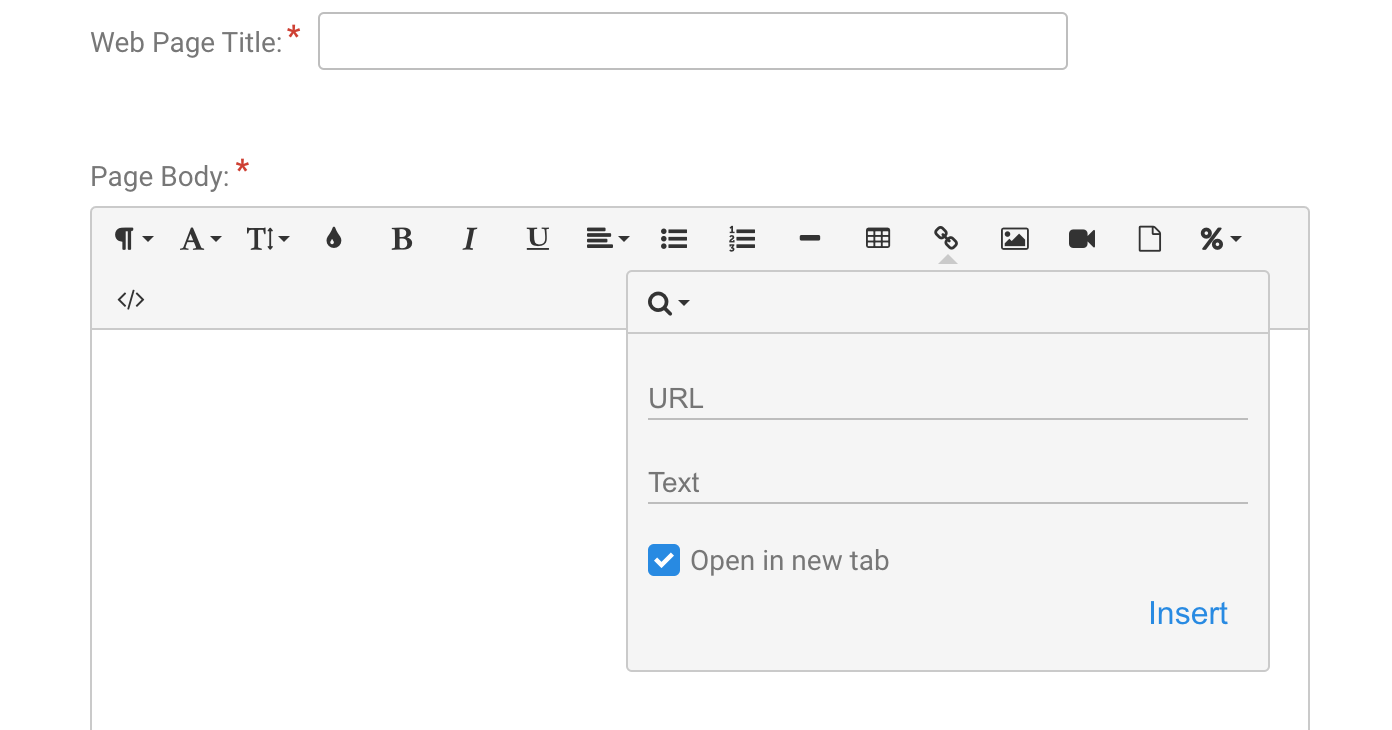Click the insert image icon
This screenshot has height=730, width=1392.
point(1015,239)
